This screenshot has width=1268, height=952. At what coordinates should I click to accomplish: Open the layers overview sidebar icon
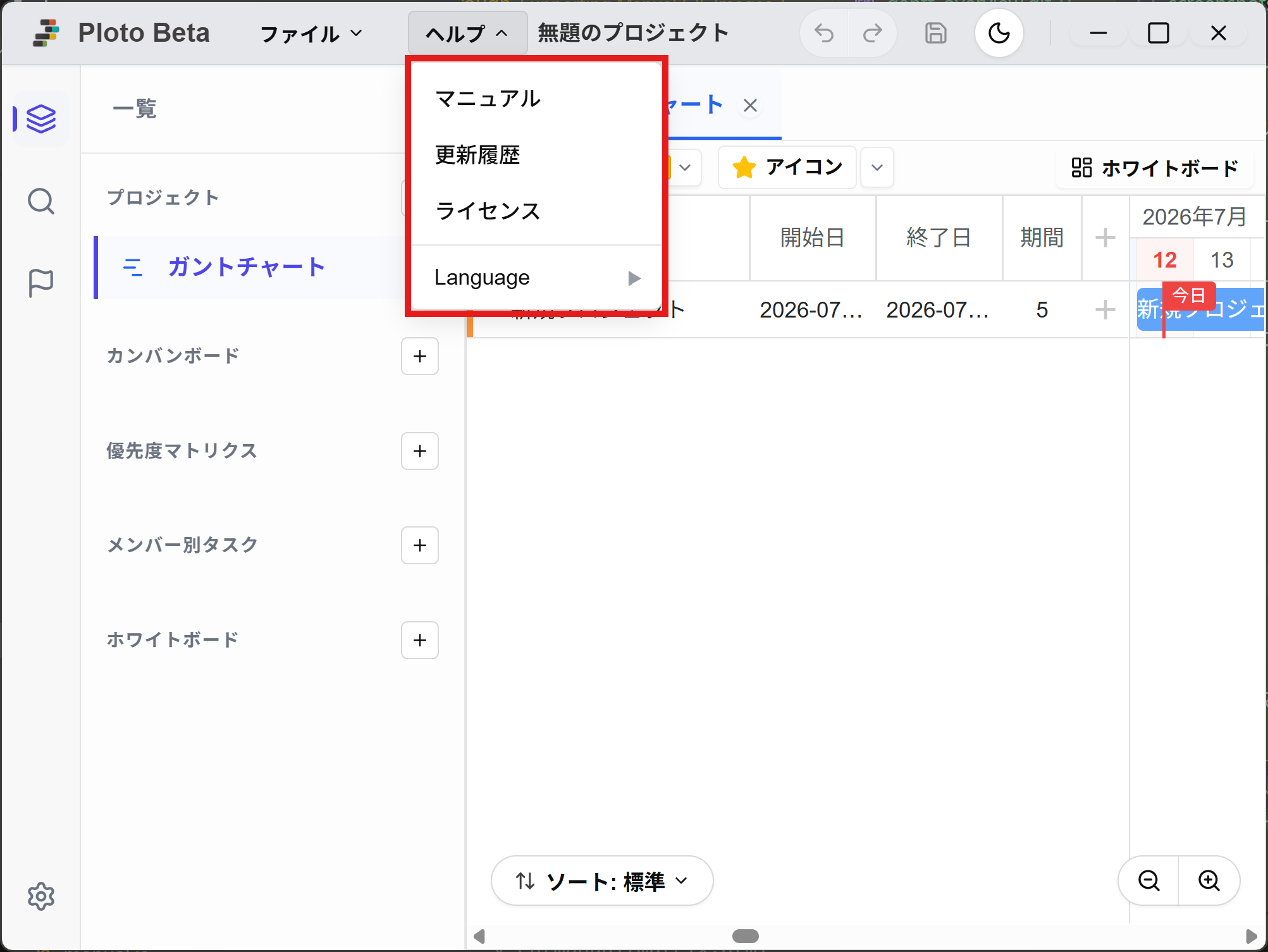(41, 119)
